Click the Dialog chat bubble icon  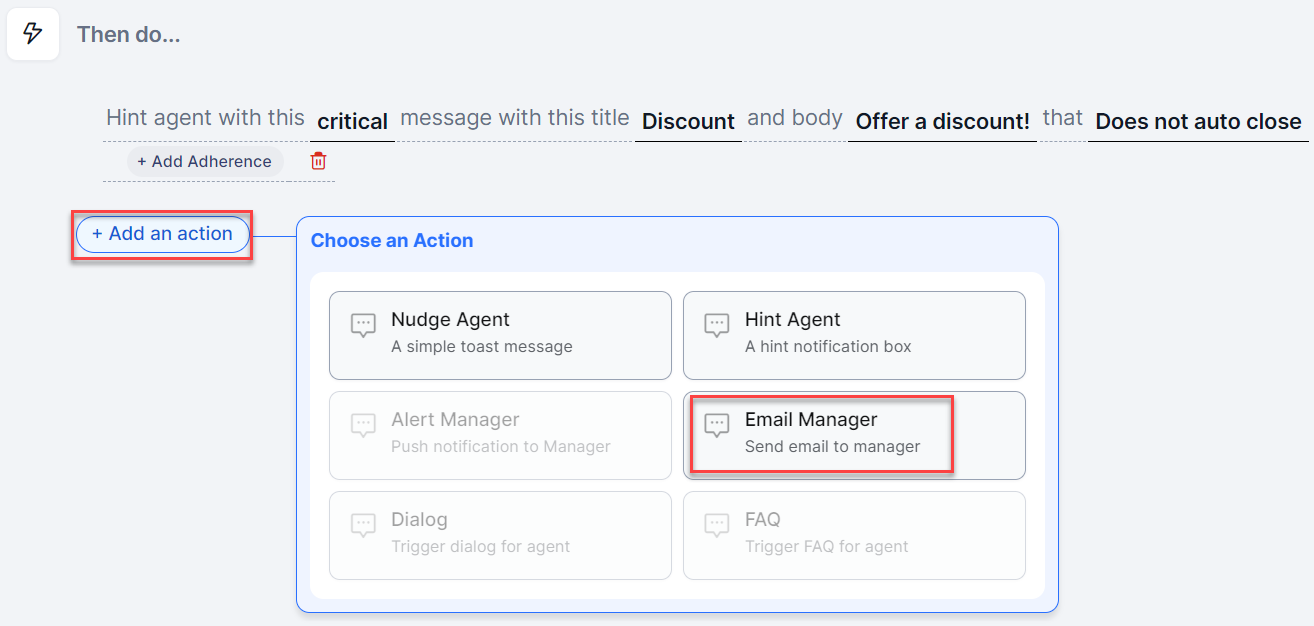click(x=363, y=525)
